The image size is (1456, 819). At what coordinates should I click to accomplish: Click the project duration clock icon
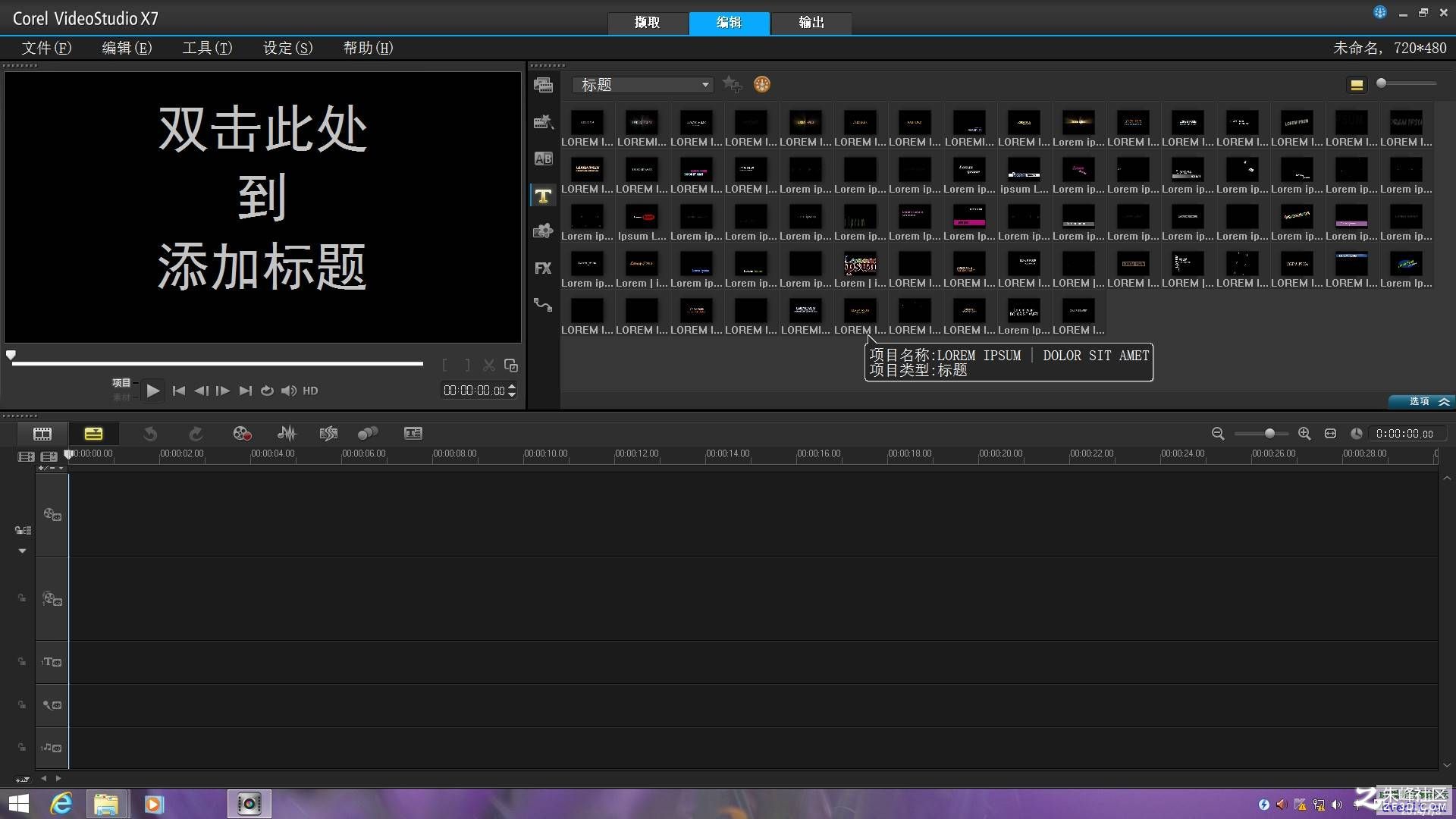coord(1357,433)
